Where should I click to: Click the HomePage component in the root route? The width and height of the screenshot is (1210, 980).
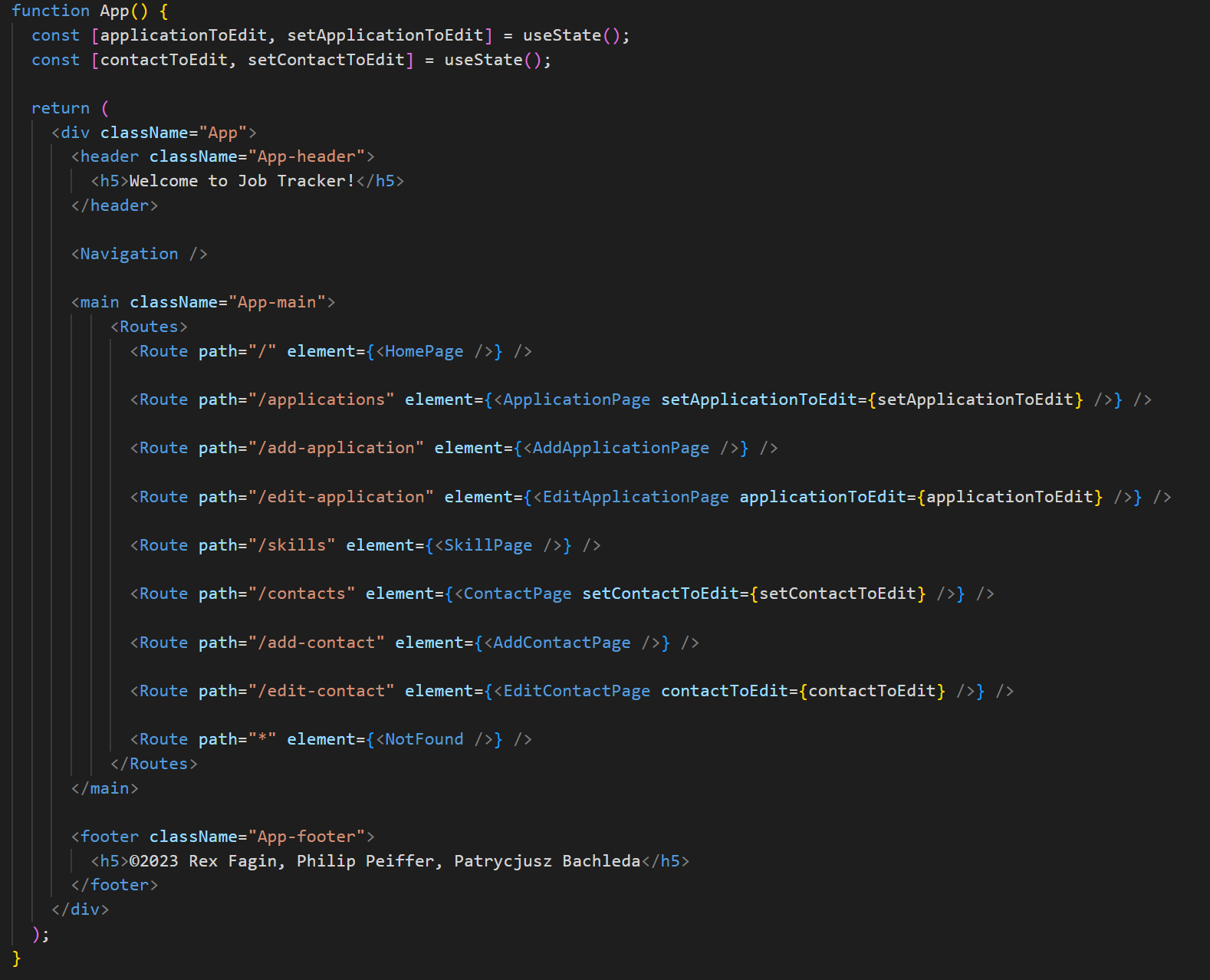[424, 351]
